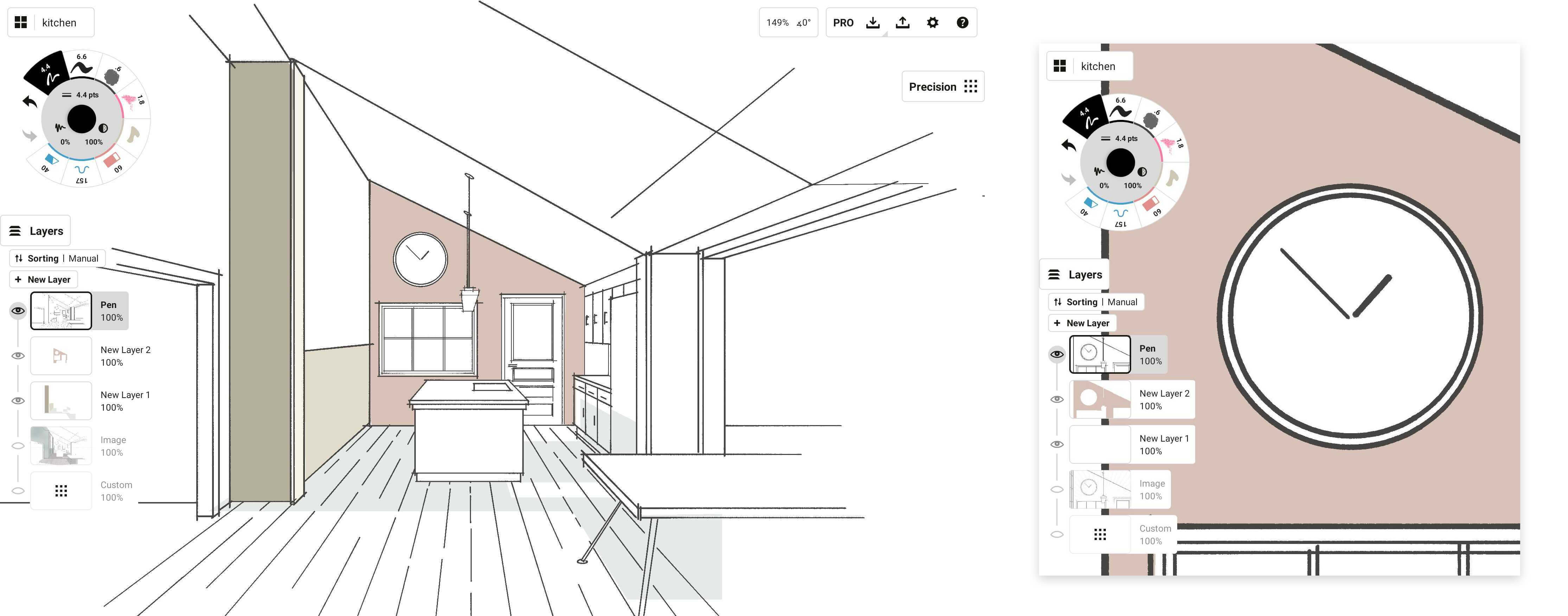Toggle New Layer 2 visibility in main layers list
The image size is (1568, 616).
[18, 355]
